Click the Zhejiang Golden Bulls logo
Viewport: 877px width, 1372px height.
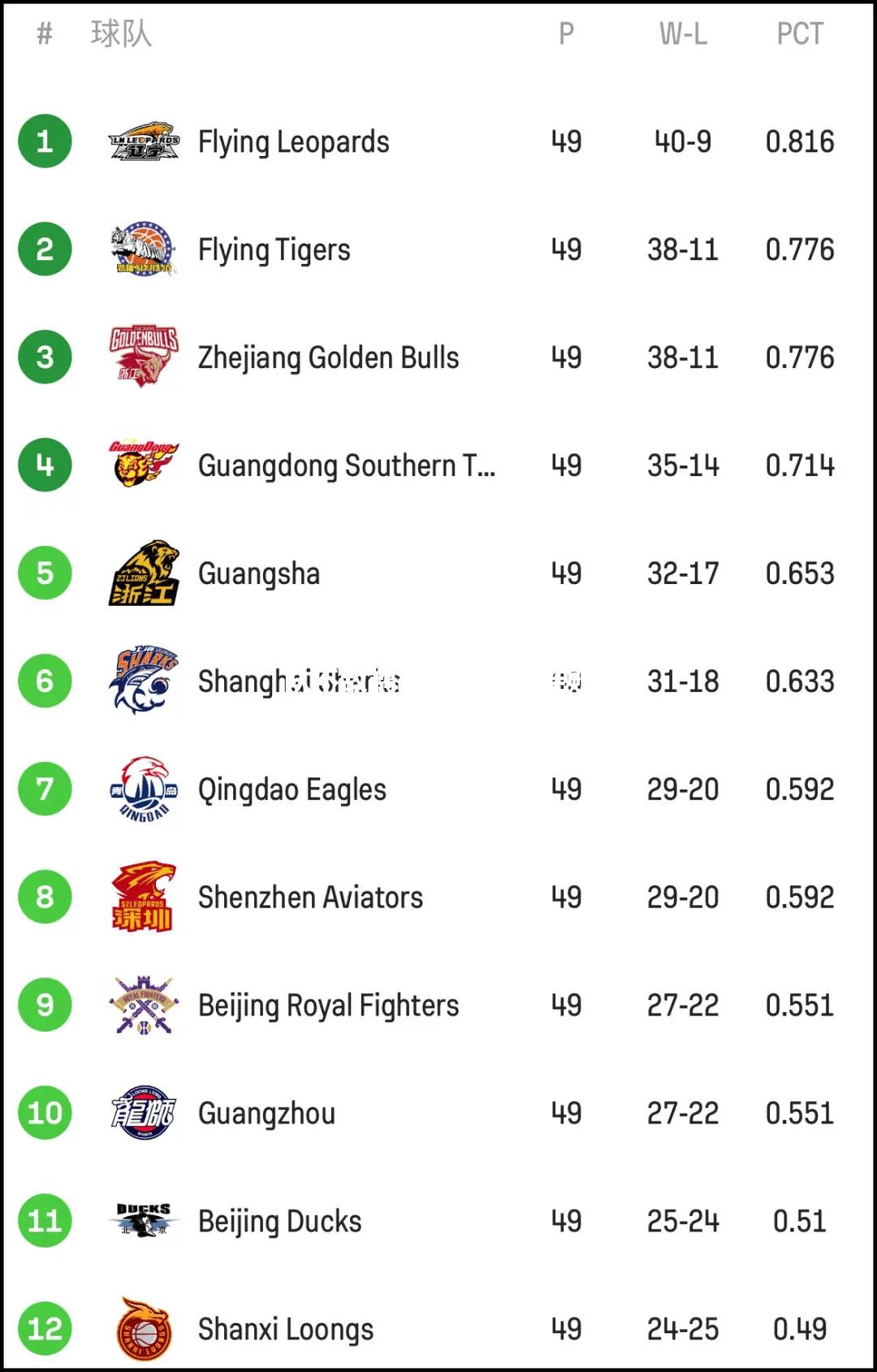[x=144, y=357]
